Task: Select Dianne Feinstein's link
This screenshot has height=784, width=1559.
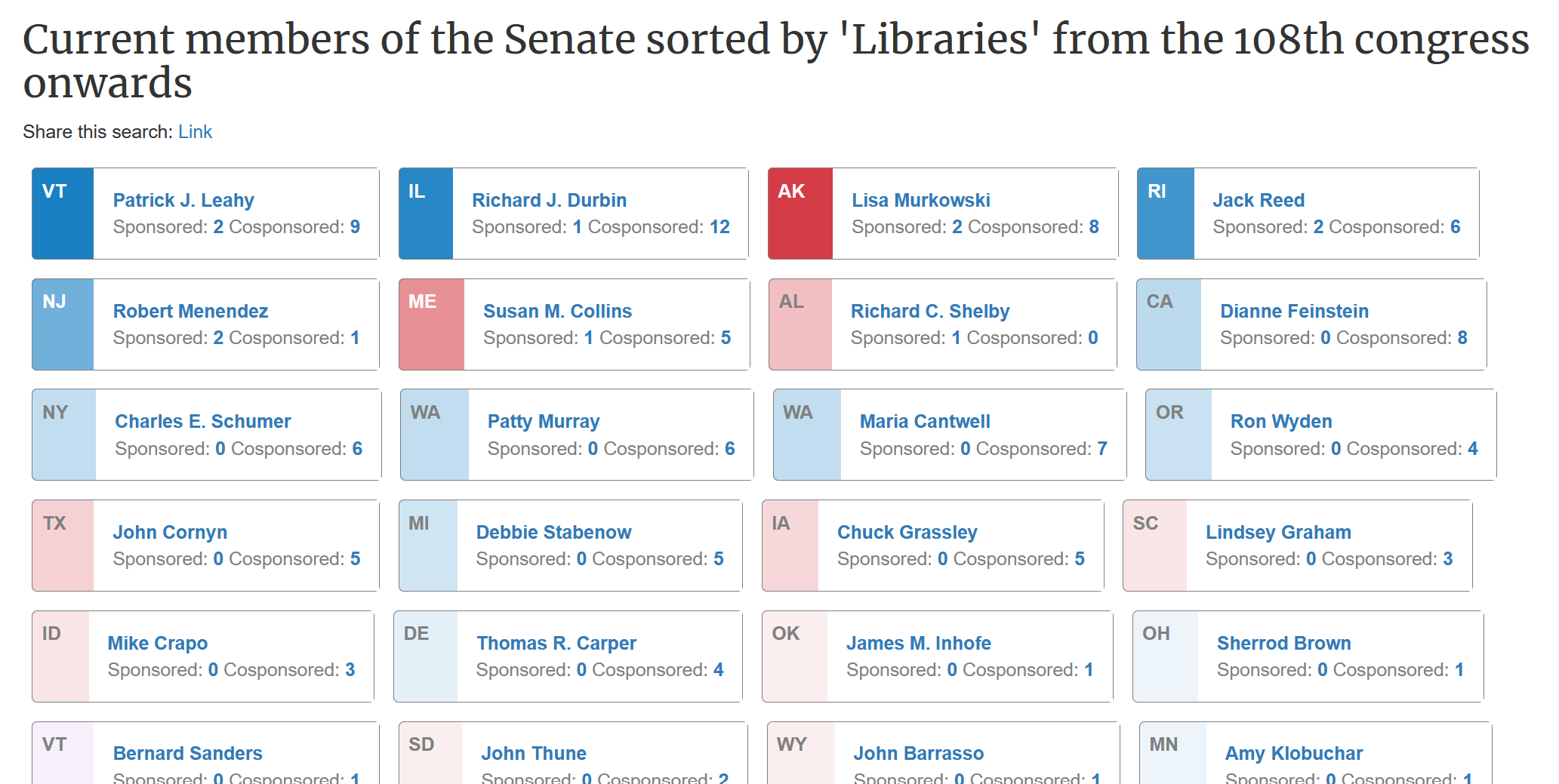Action: coord(1294,311)
